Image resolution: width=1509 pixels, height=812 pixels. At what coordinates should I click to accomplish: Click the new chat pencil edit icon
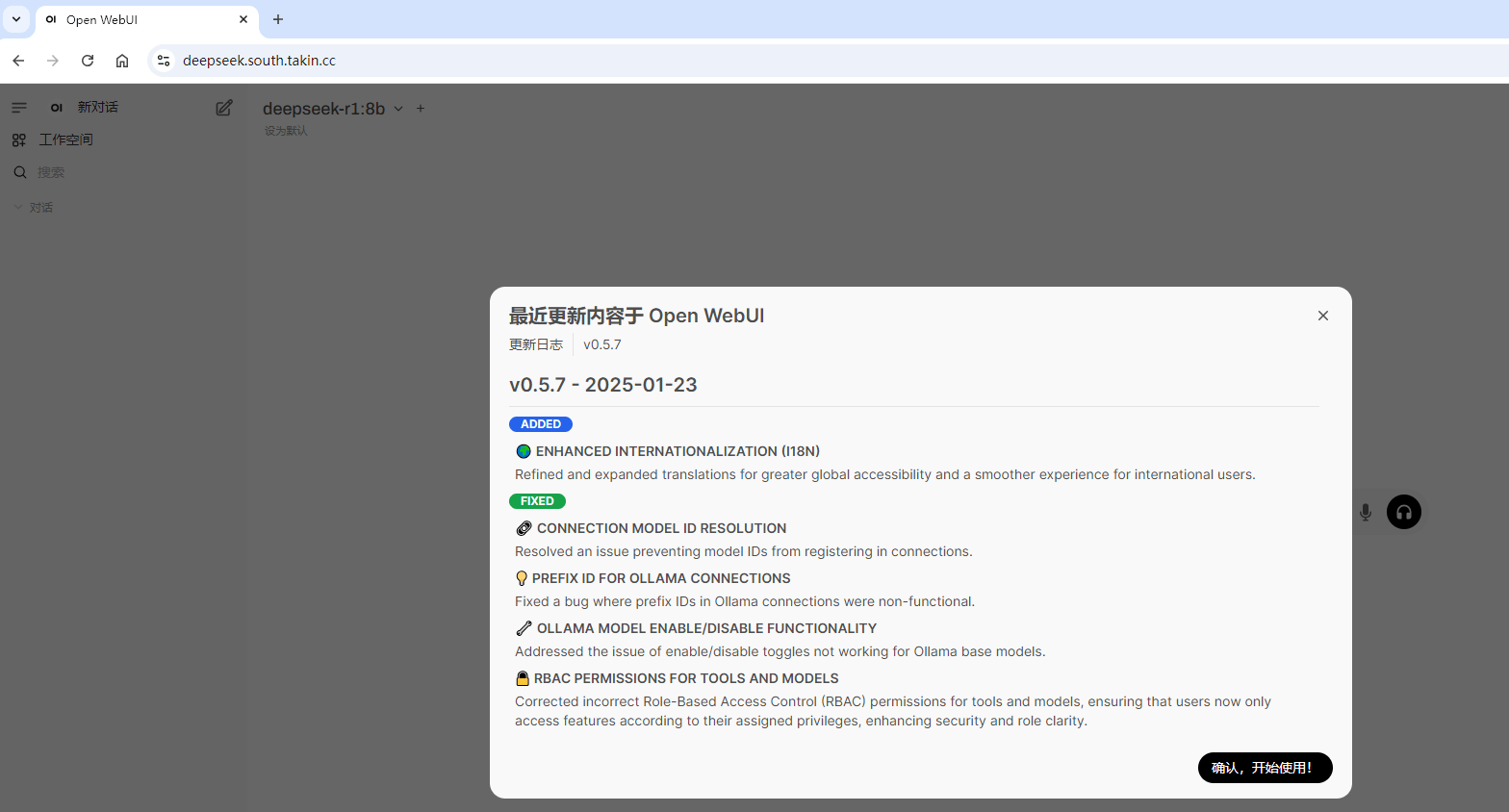(224, 108)
